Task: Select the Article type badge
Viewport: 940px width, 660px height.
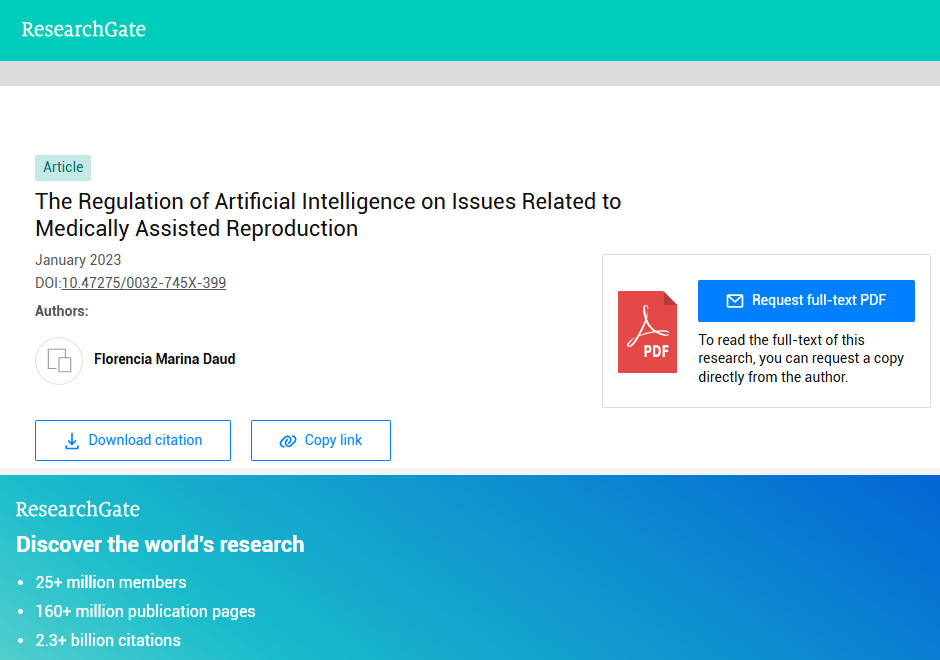Action: 63,167
